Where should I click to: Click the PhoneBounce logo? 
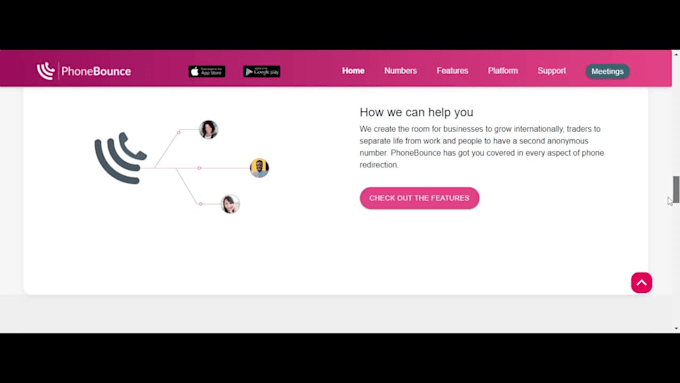pyautogui.click(x=84, y=71)
